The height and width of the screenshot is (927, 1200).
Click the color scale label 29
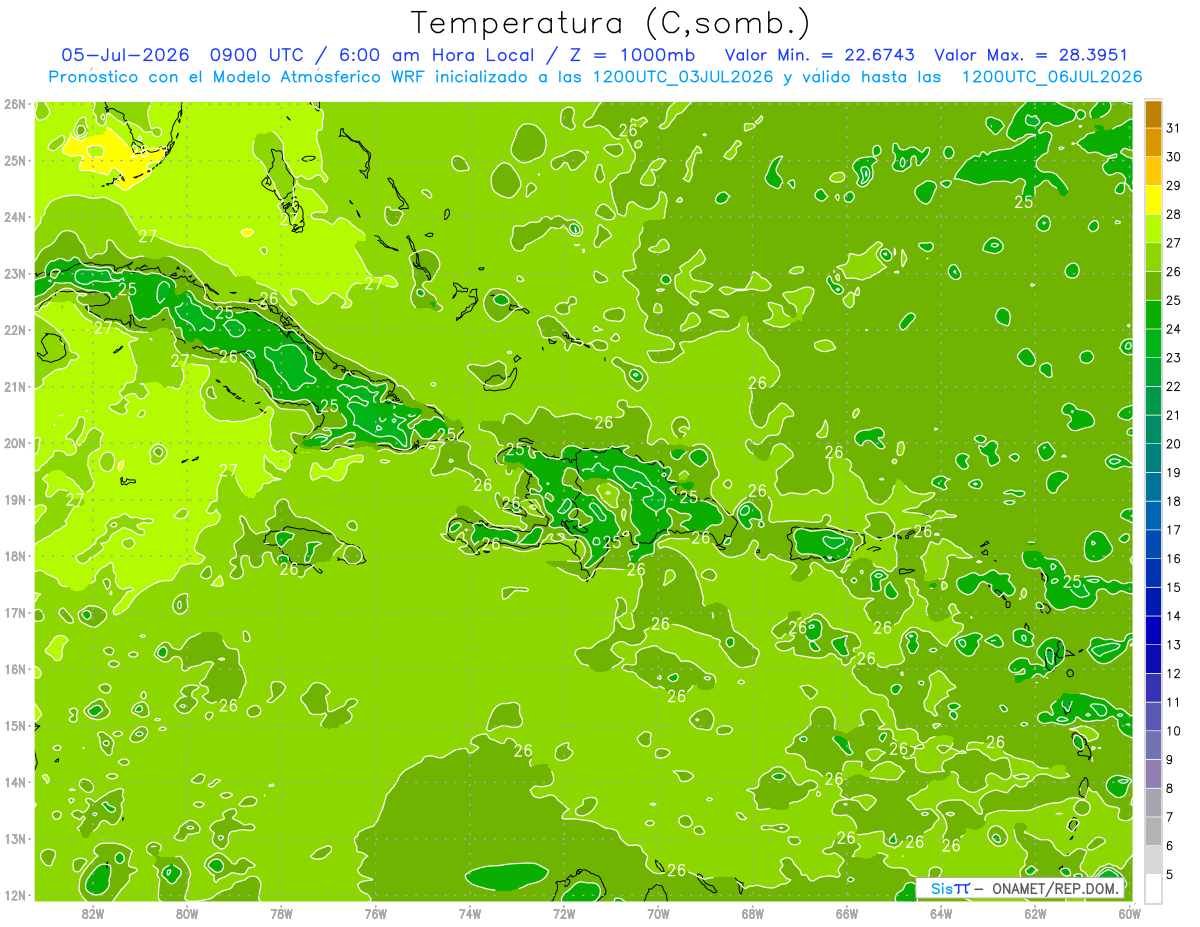[1174, 186]
